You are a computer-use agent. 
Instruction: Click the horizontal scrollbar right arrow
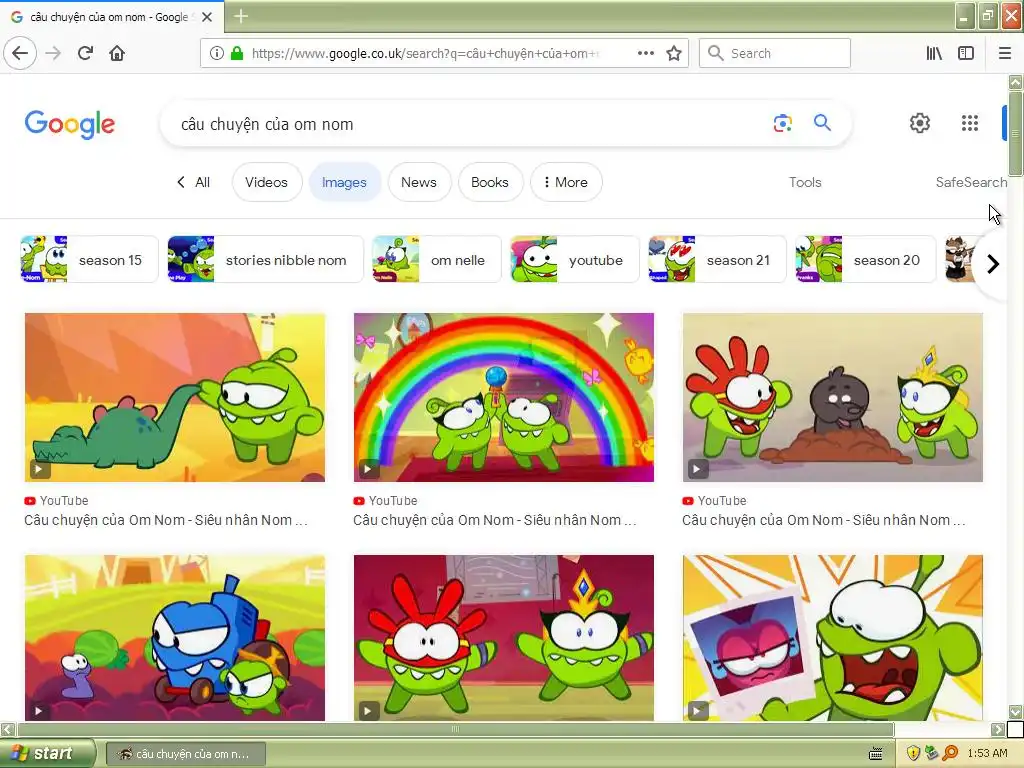coord(997,729)
